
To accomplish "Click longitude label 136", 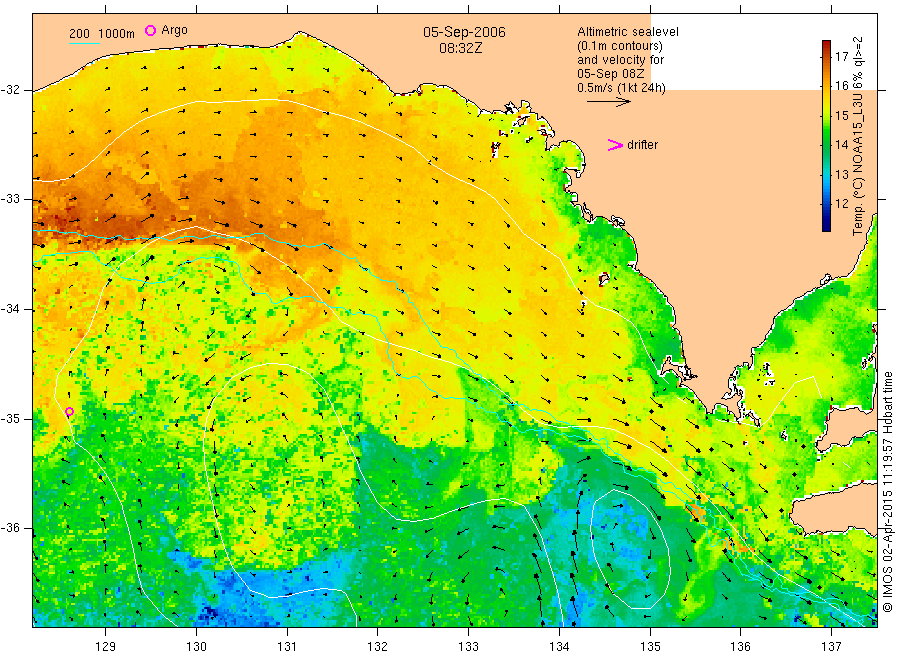I will point(740,647).
